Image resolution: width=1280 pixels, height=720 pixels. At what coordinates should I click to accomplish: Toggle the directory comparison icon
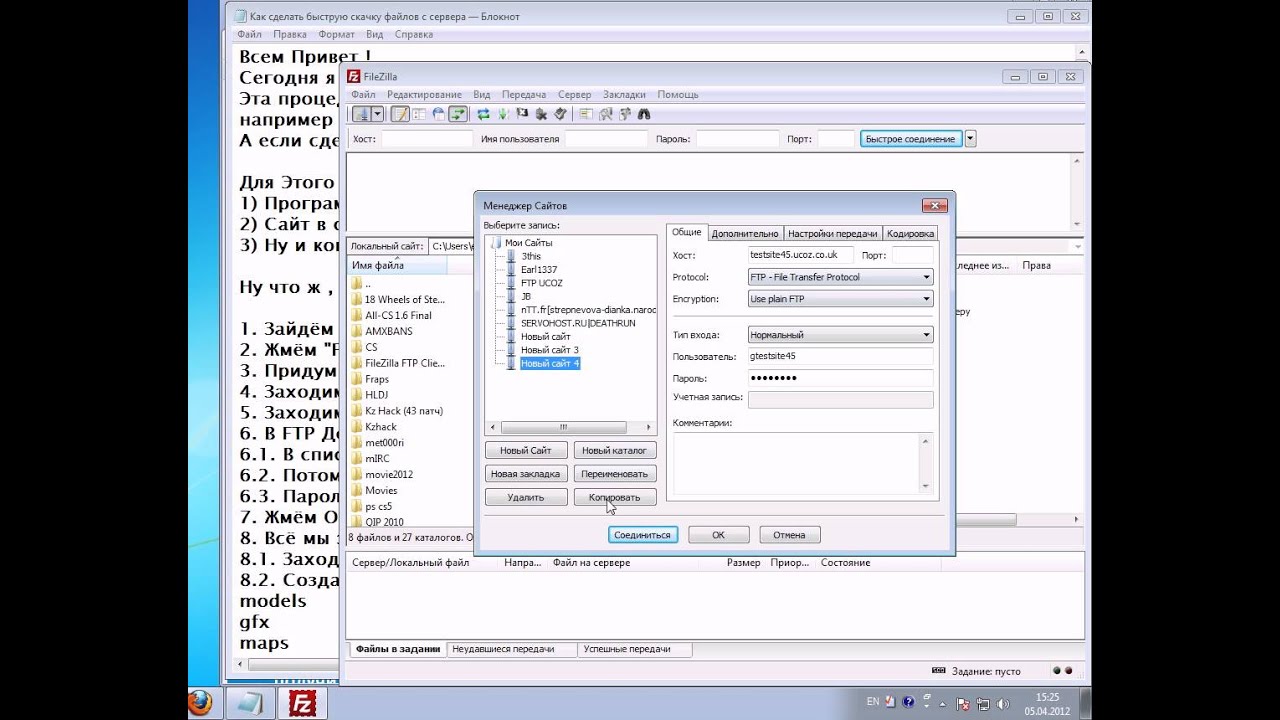click(x=605, y=114)
